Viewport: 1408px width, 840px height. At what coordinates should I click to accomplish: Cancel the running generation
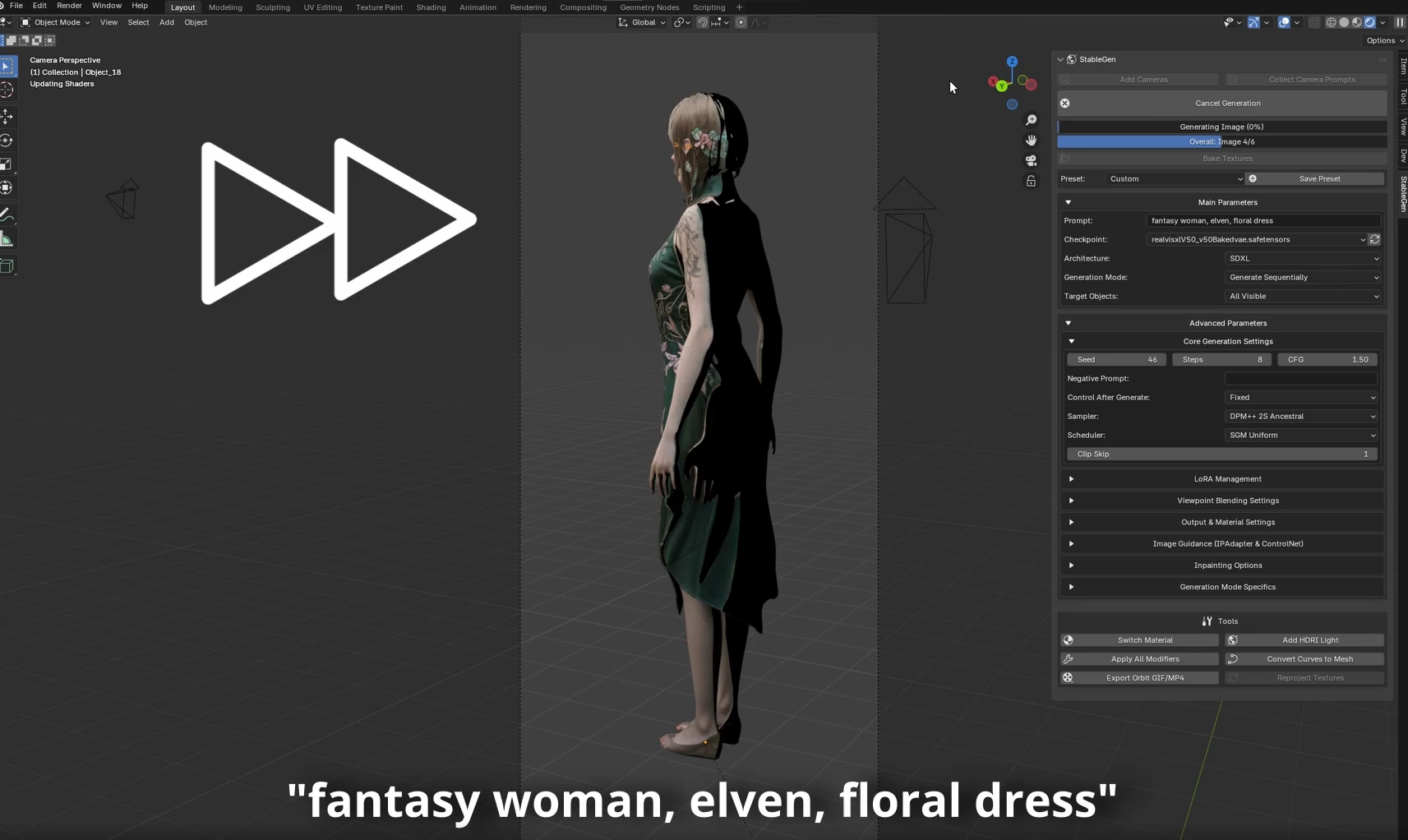click(x=1222, y=104)
